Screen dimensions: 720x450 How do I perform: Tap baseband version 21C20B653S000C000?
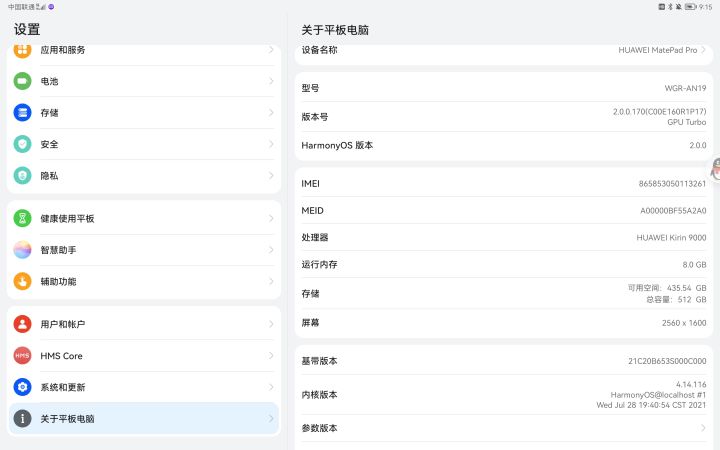click(x=667, y=361)
